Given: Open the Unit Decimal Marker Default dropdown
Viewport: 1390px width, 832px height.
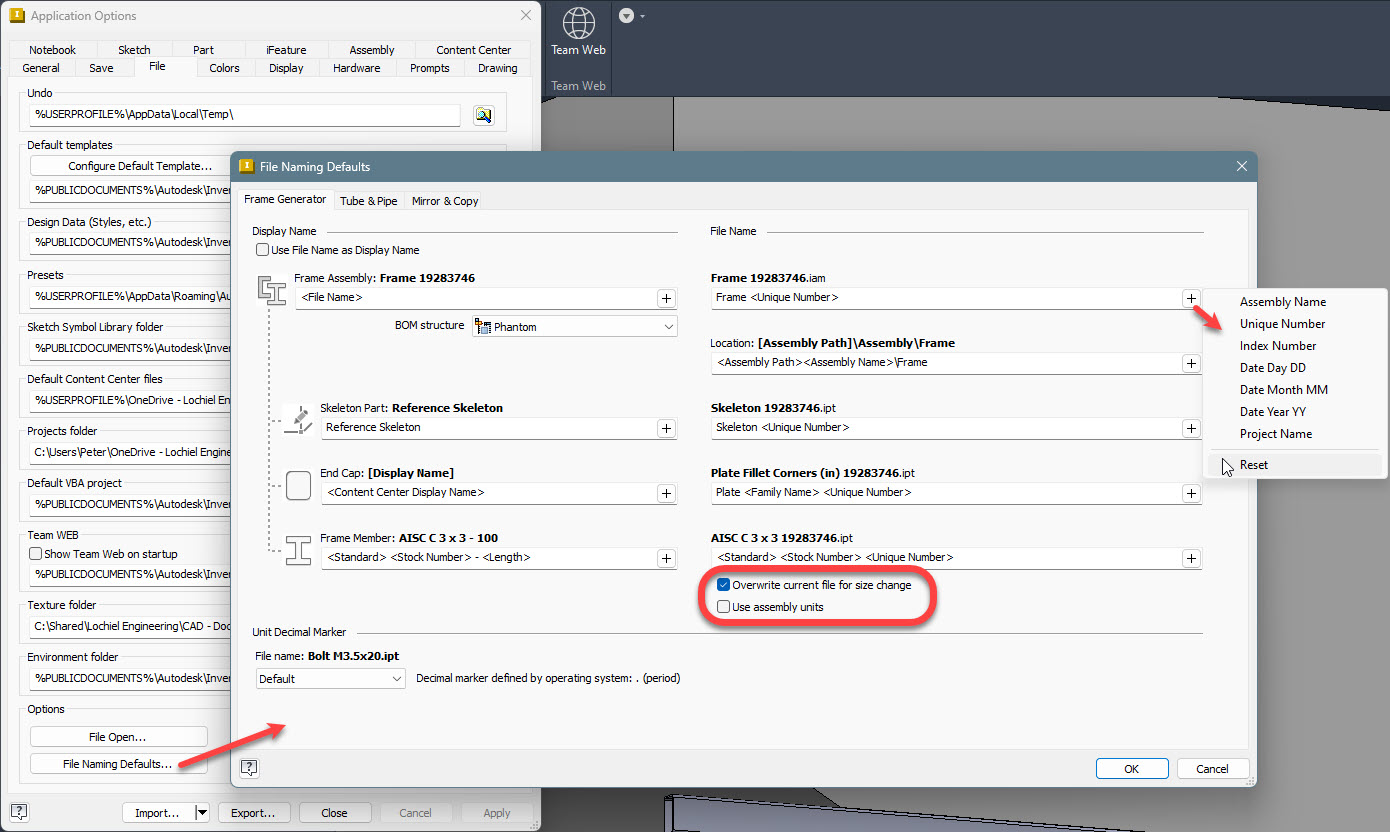Looking at the screenshot, I should point(330,679).
